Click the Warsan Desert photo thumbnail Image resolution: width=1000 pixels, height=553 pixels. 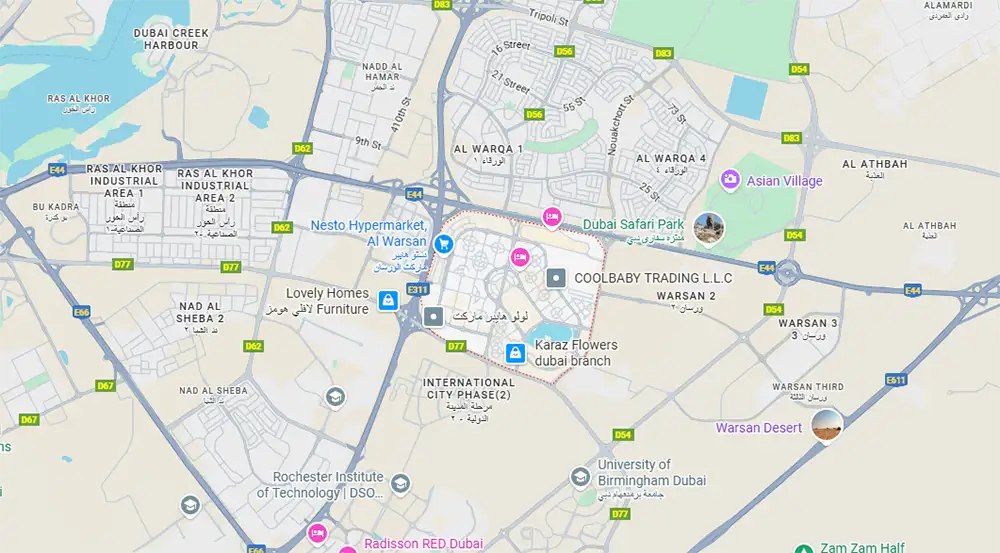(827, 425)
